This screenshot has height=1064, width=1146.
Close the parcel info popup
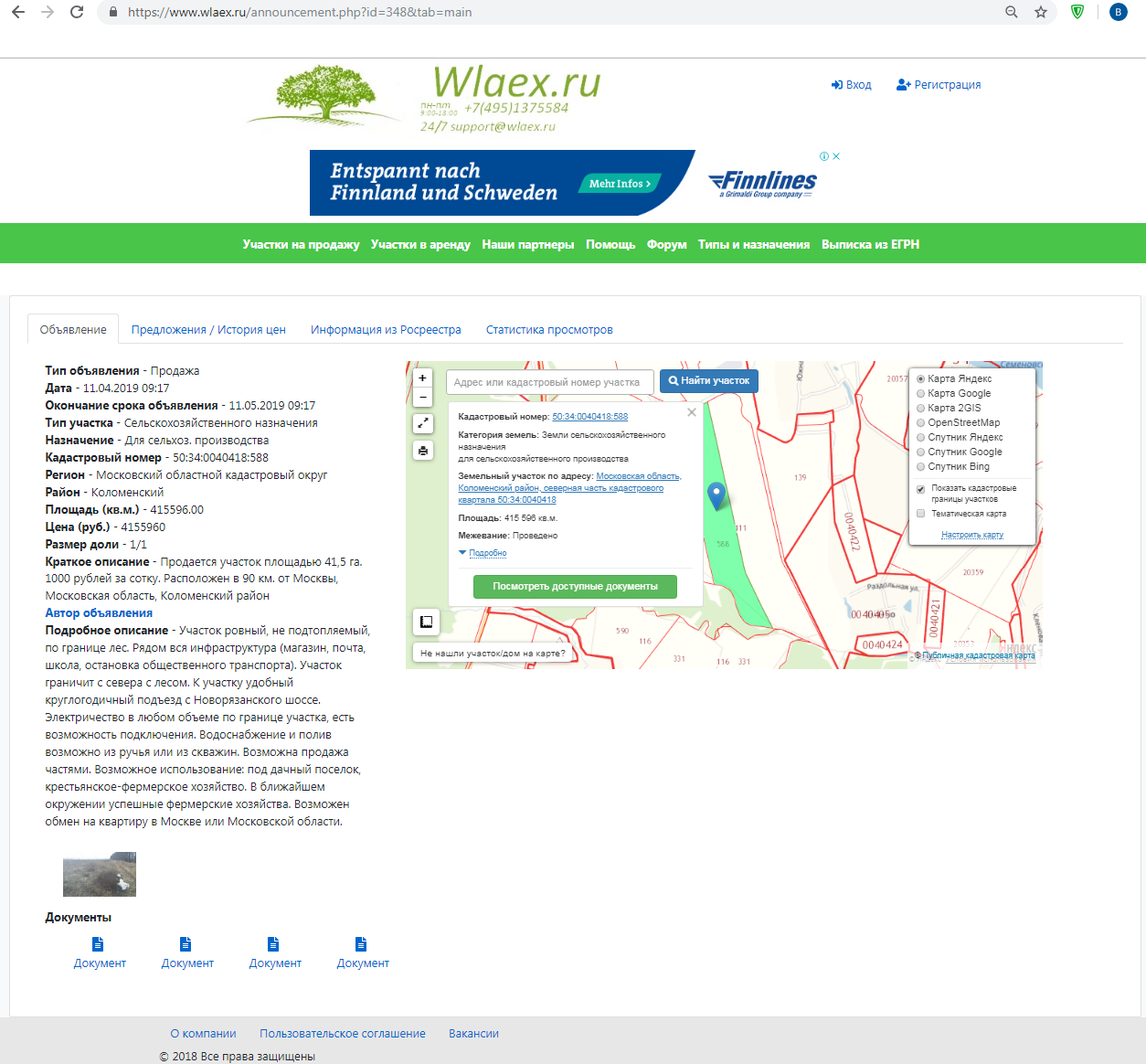(x=692, y=412)
